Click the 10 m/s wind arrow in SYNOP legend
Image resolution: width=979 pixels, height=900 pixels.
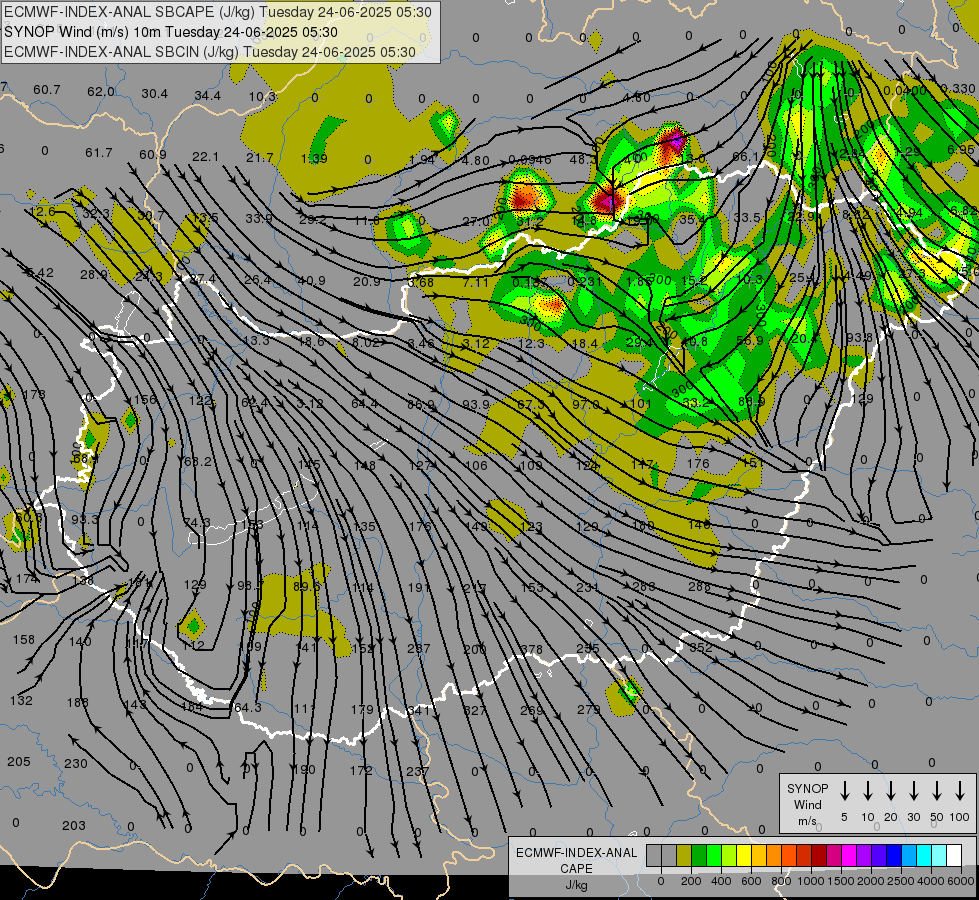coord(868,791)
